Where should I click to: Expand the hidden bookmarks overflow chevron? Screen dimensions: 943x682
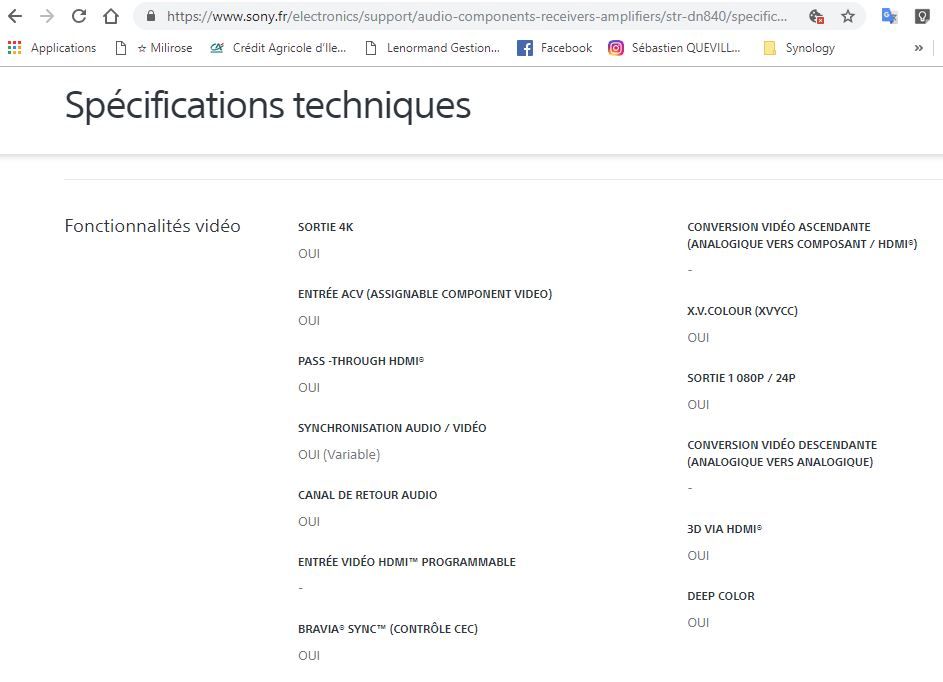coord(918,48)
